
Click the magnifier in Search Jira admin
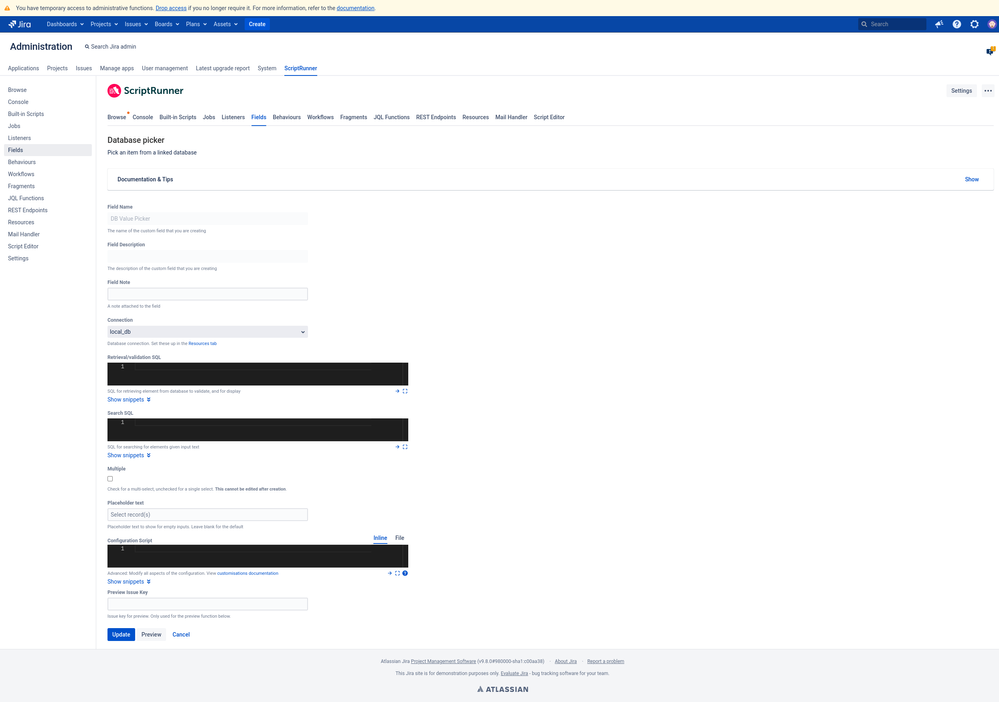(87, 47)
